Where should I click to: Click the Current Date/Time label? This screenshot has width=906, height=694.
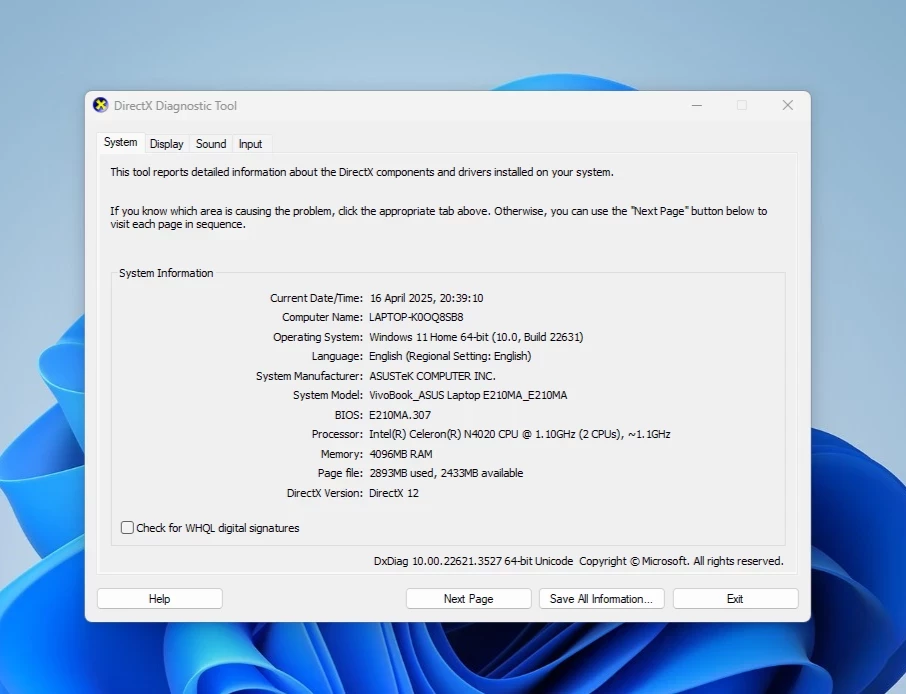(x=316, y=298)
